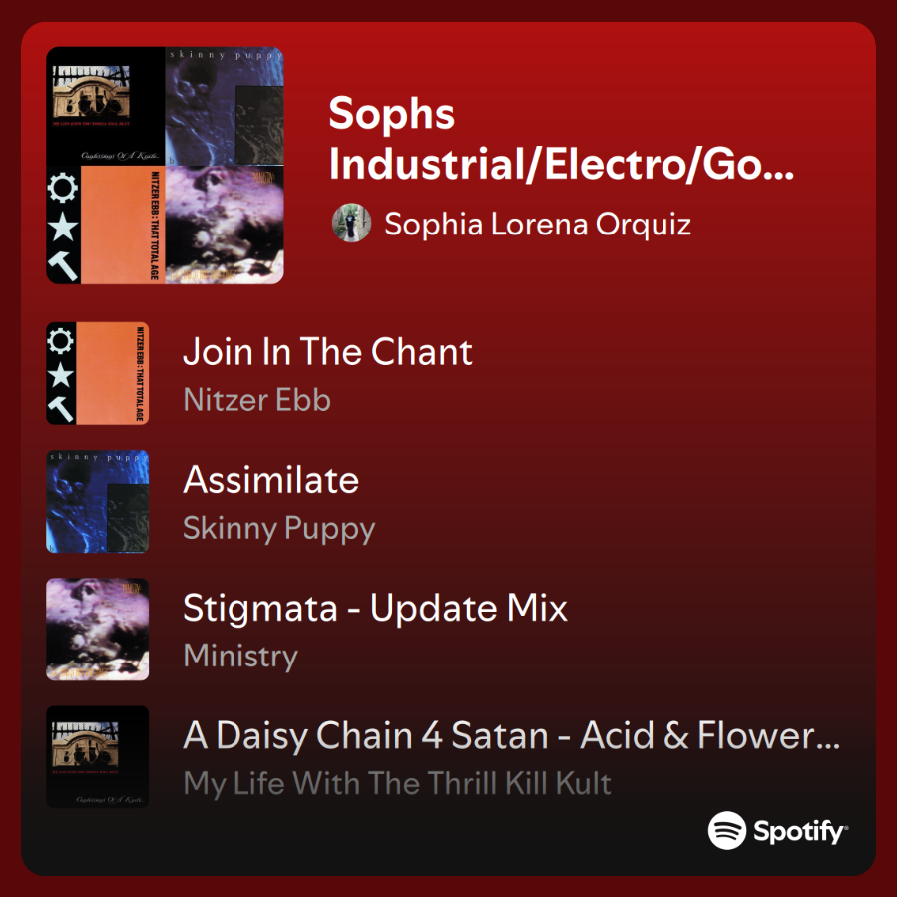Click the Skinny Puppy quadrant in large playlist cover
The height and width of the screenshot is (897, 897).
point(225,106)
